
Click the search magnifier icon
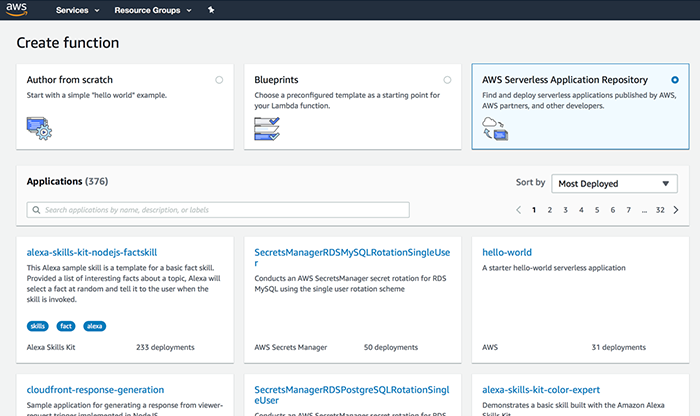click(x=37, y=210)
